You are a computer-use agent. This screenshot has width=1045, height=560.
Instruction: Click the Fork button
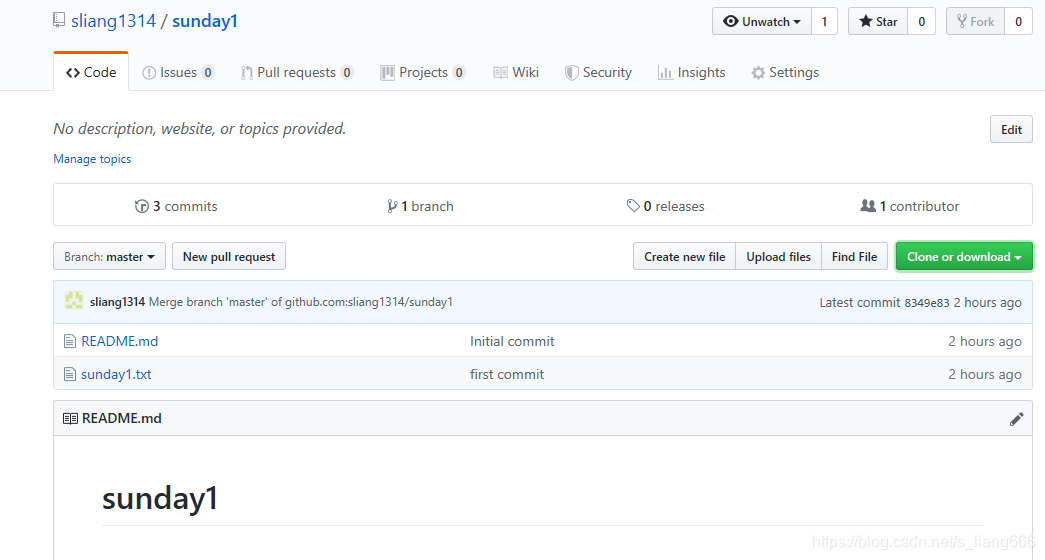(975, 21)
